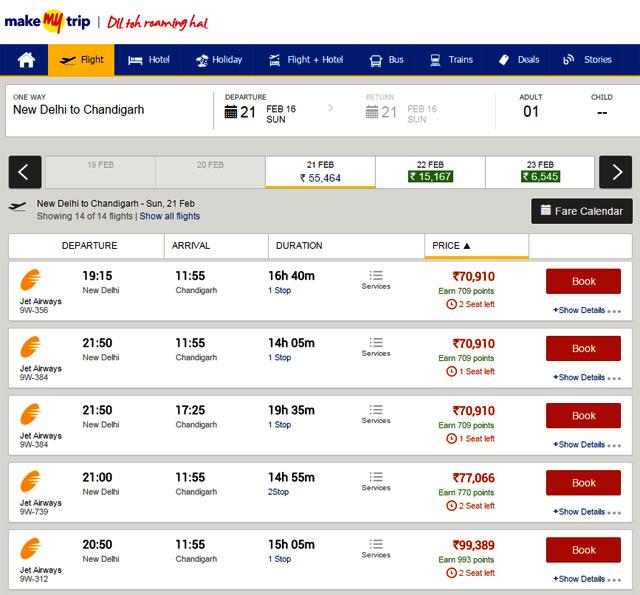Book the 19:15 Jet Airways flight
This screenshot has height=595, width=640.
pos(583,281)
